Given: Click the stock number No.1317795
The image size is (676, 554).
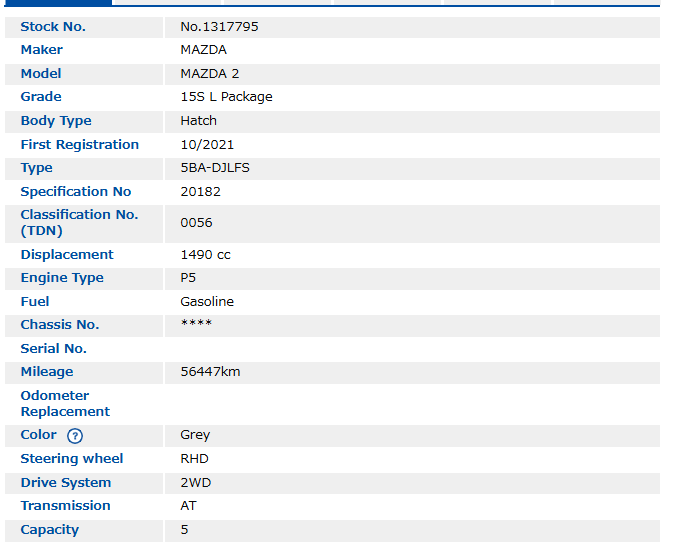Looking at the screenshot, I should pyautogui.click(x=219, y=27).
